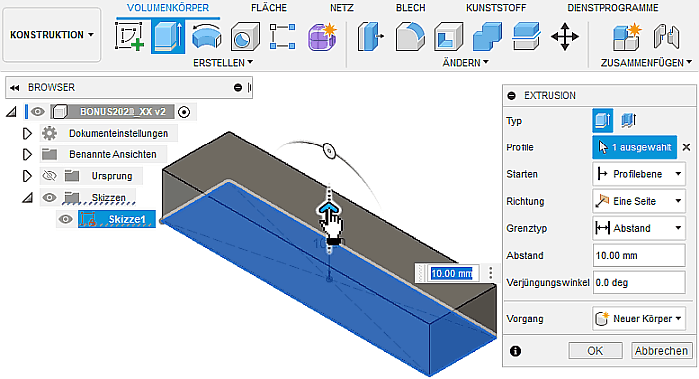Select the Create Sketch tool icon
This screenshot has width=699, height=379.
tap(129, 36)
